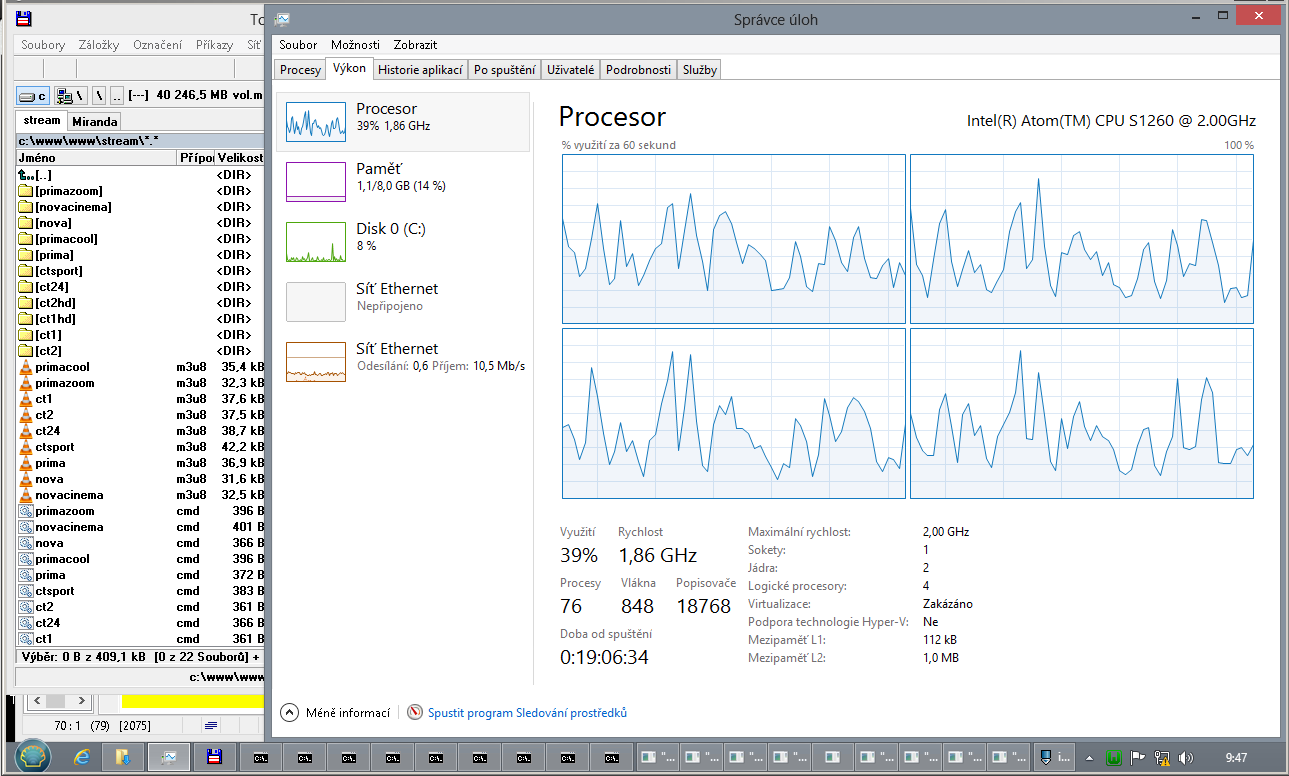Open the volume speaker tray icon
The width and height of the screenshot is (1289, 776).
pyautogui.click(x=1185, y=757)
